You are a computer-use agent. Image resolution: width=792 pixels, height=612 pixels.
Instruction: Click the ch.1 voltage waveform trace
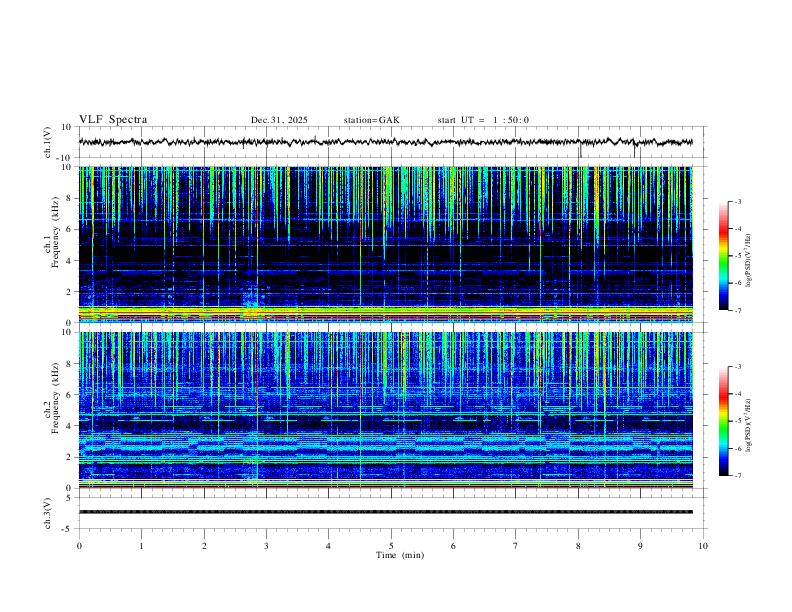(385, 142)
